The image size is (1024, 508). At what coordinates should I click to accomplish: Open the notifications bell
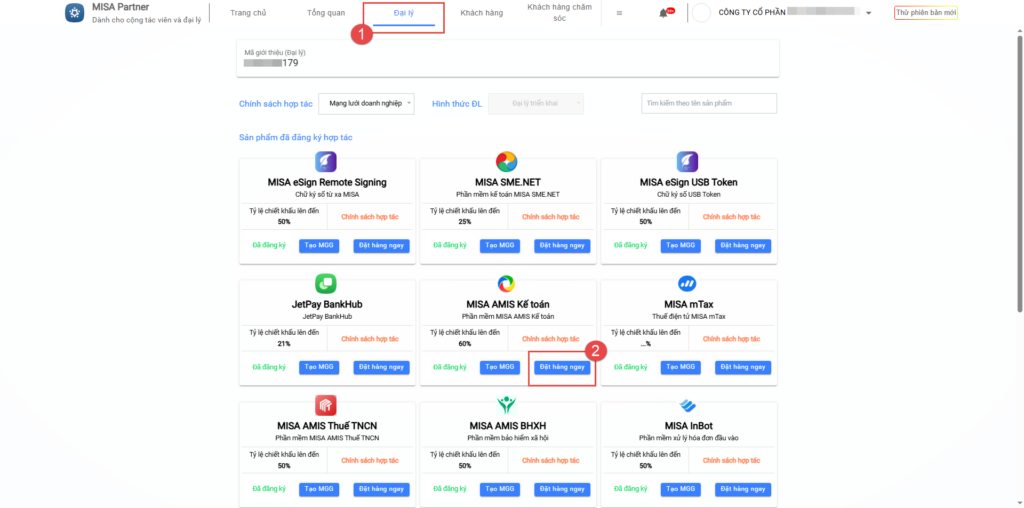tap(663, 13)
